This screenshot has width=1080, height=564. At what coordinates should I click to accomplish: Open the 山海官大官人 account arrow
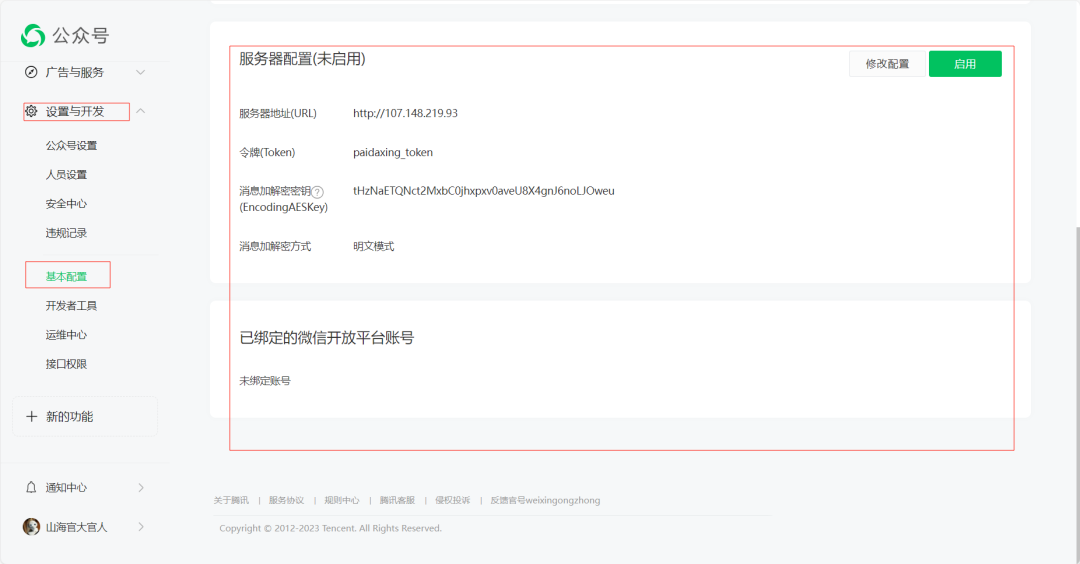pyautogui.click(x=141, y=527)
